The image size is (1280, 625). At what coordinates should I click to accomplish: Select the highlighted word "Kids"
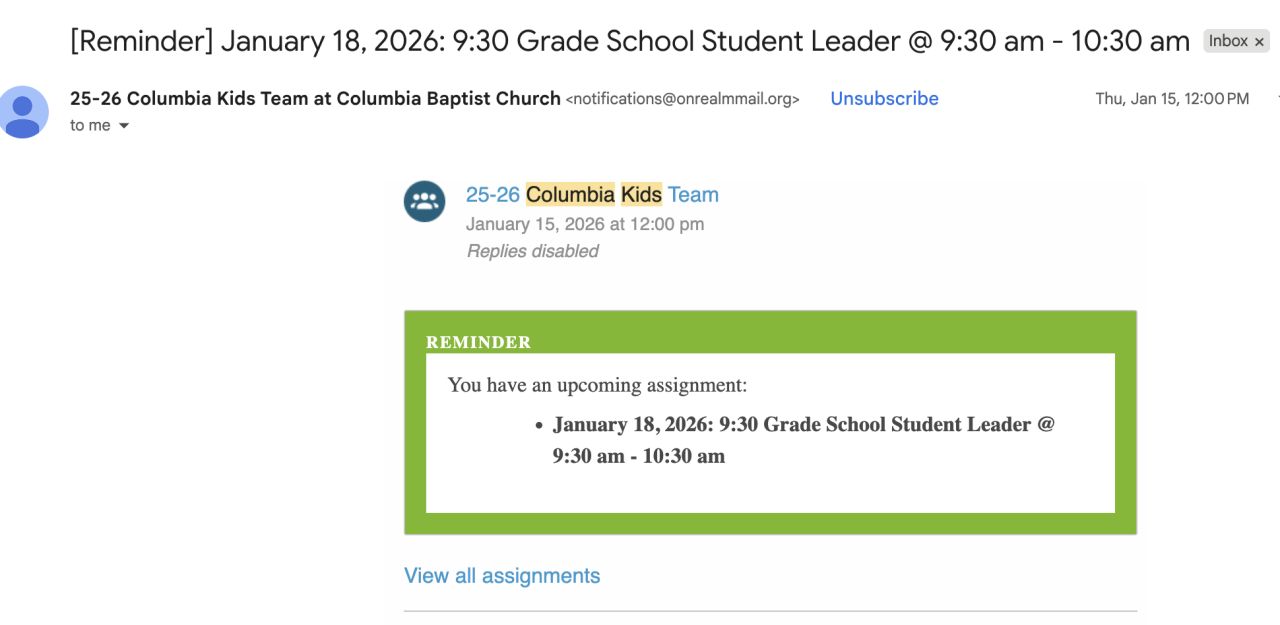pos(641,194)
